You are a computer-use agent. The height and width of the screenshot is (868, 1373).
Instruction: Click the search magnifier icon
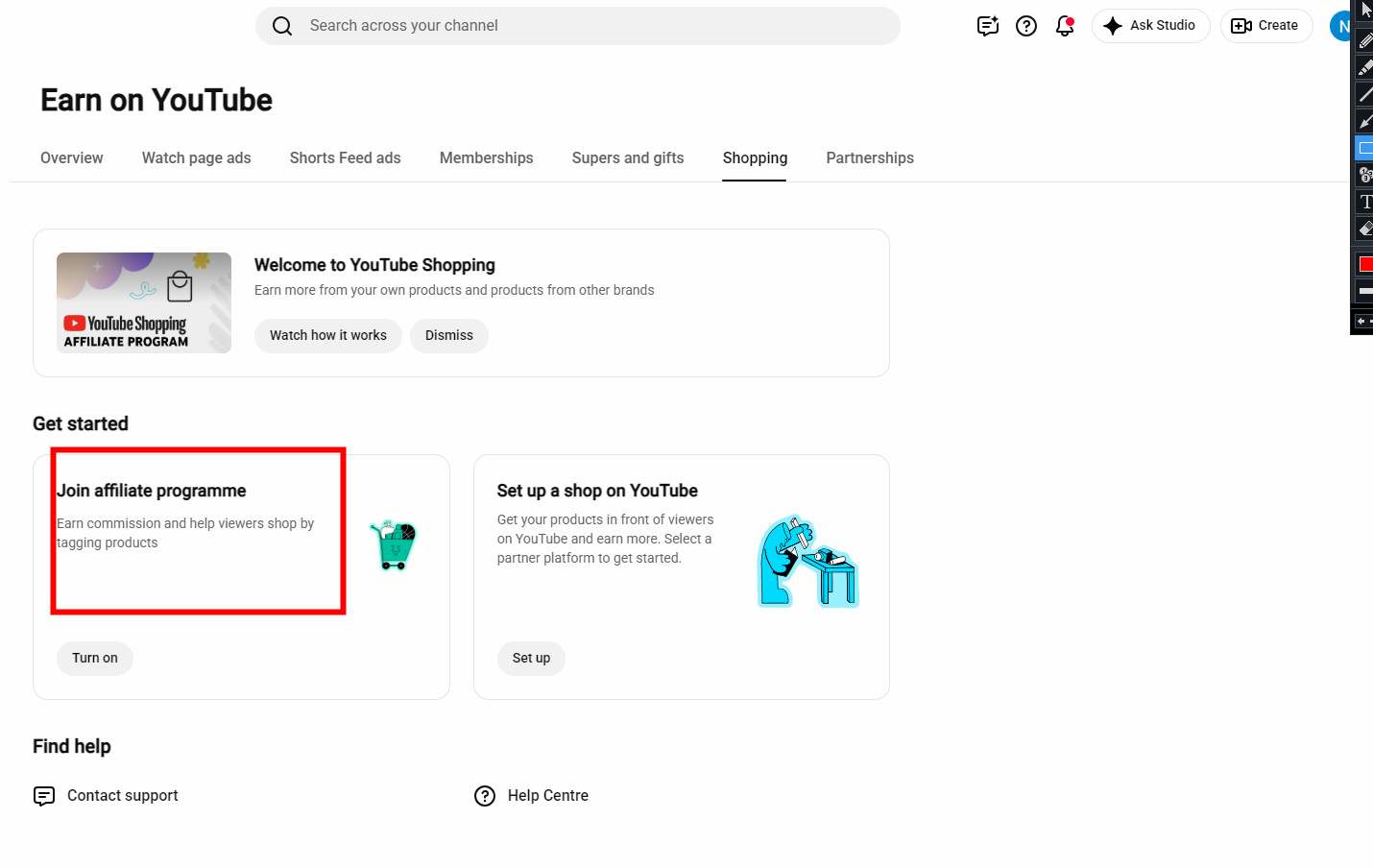pyautogui.click(x=282, y=26)
